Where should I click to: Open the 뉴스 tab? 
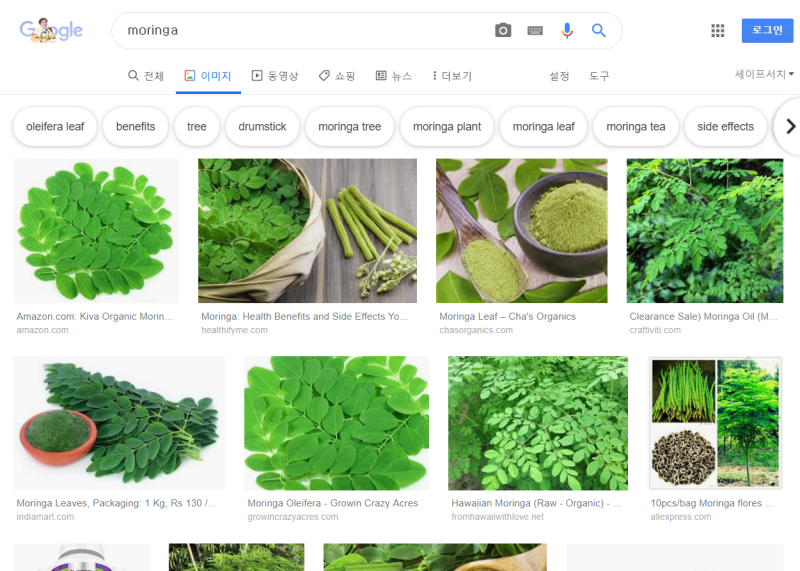coord(394,76)
